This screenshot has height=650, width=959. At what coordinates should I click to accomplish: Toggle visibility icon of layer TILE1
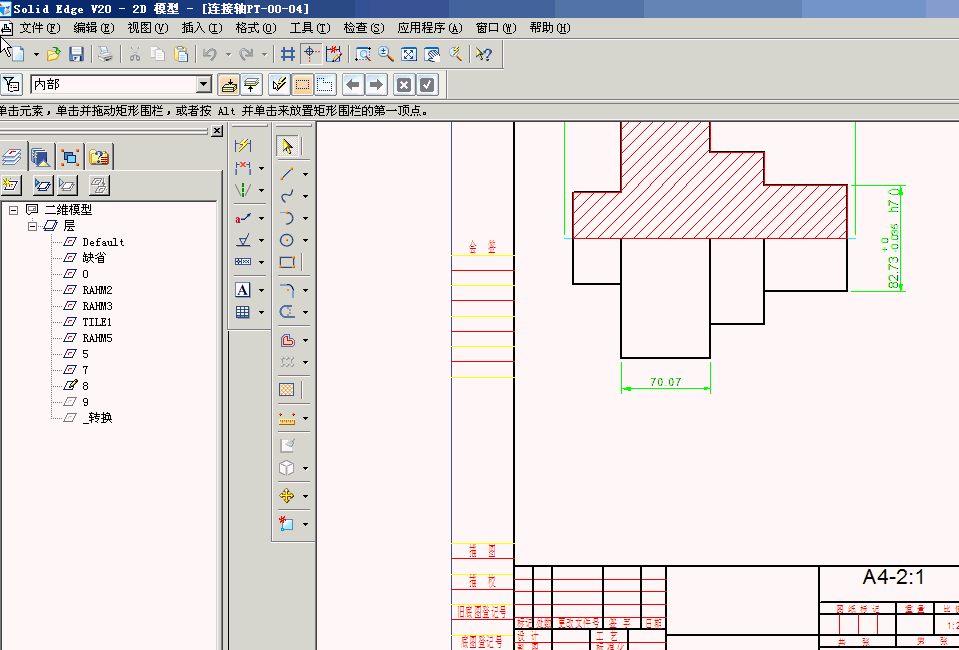pos(70,322)
